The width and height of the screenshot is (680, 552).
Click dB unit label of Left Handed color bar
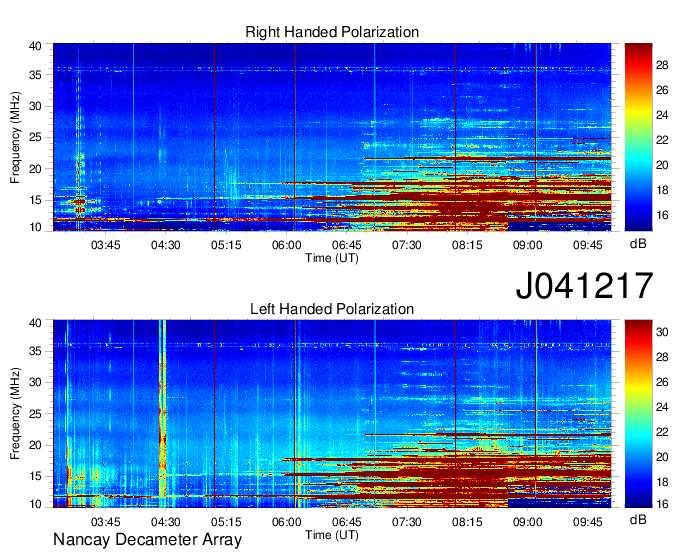638,519
